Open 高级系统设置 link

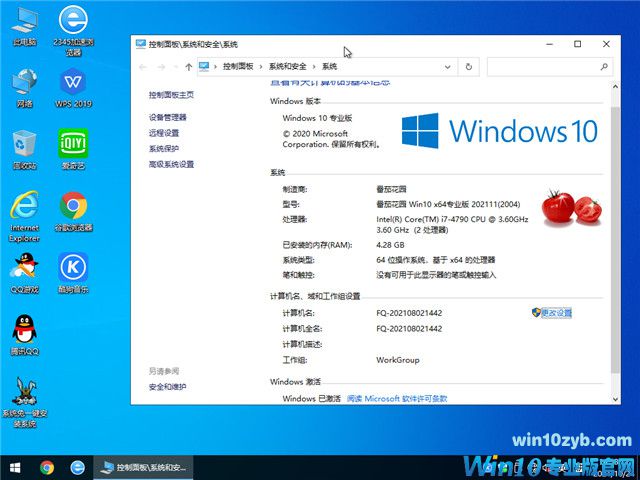[171, 164]
